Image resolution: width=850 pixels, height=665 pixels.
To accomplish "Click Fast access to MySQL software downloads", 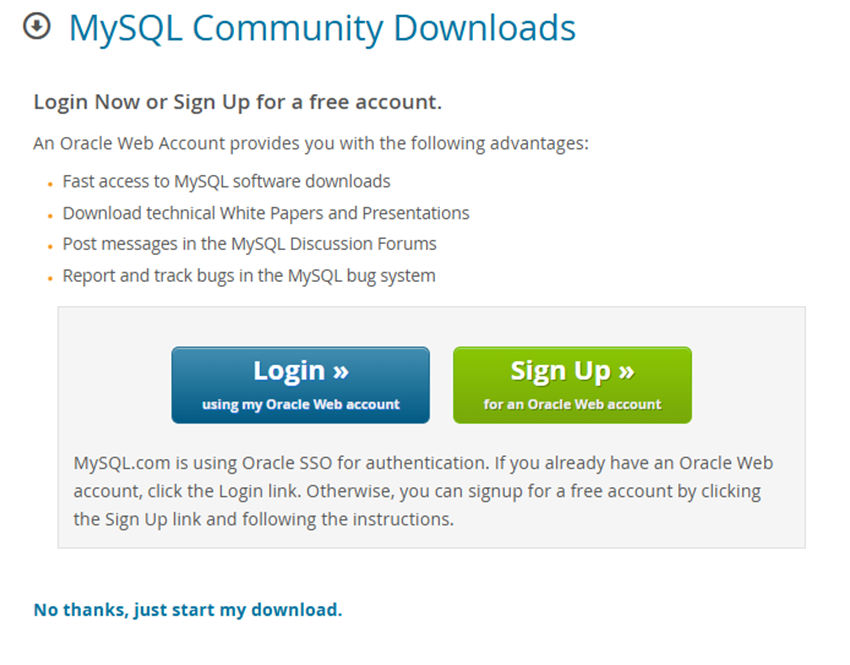I will click(x=225, y=181).
